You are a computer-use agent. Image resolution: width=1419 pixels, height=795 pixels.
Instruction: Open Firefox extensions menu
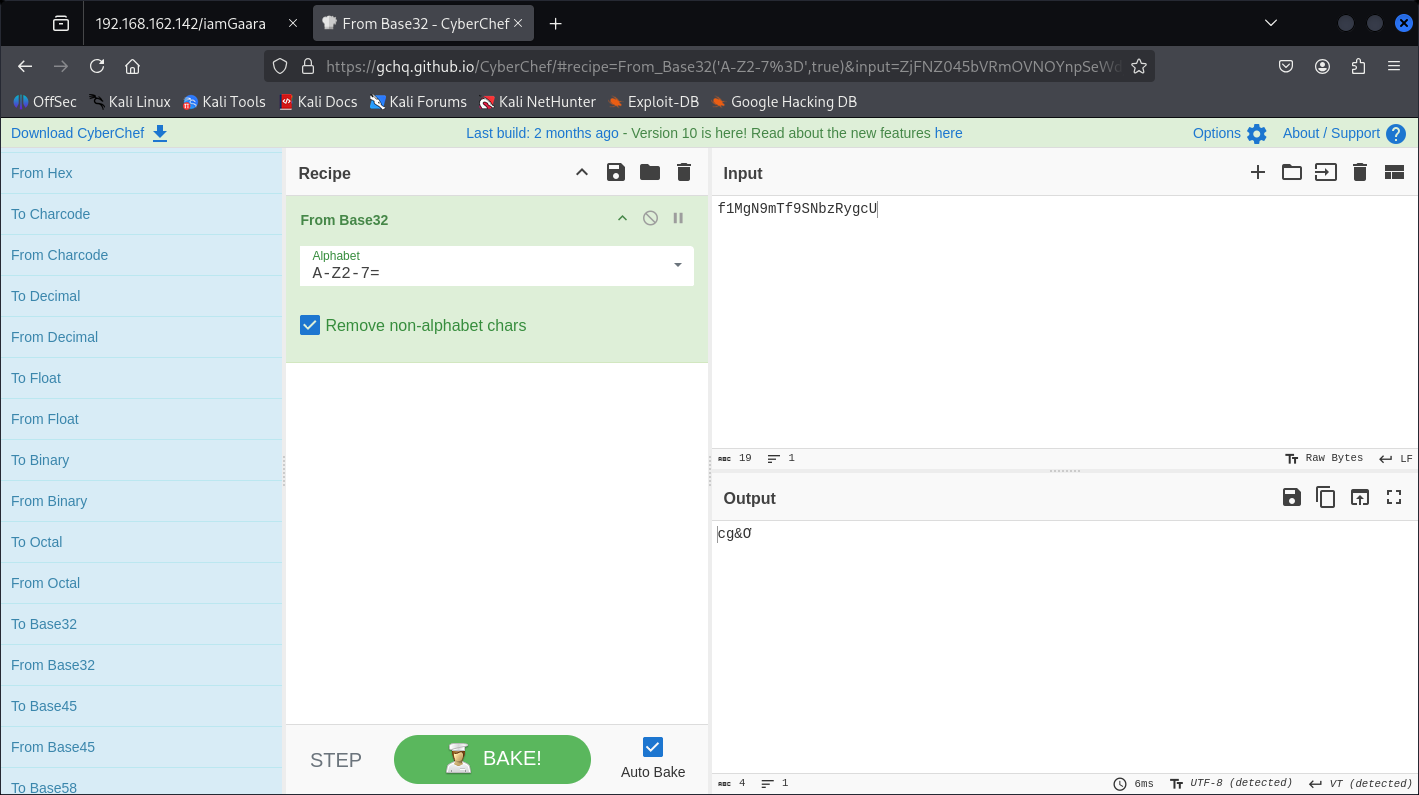tap(1358, 66)
